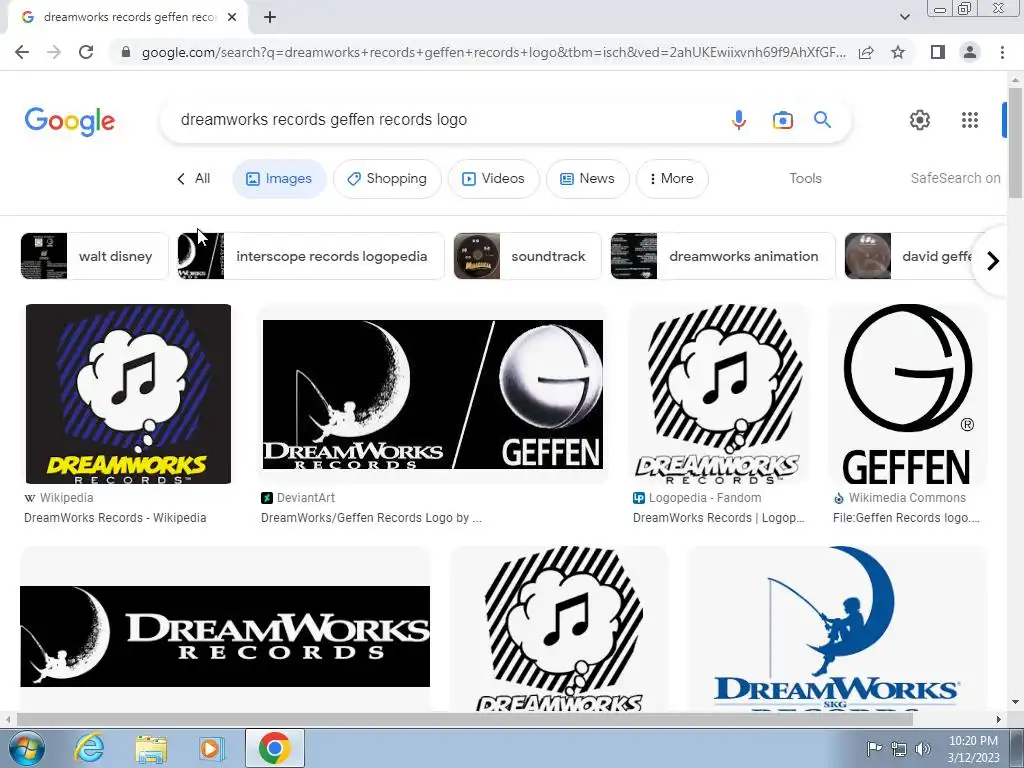
Task: Switch to Shopping results
Action: coord(387,178)
